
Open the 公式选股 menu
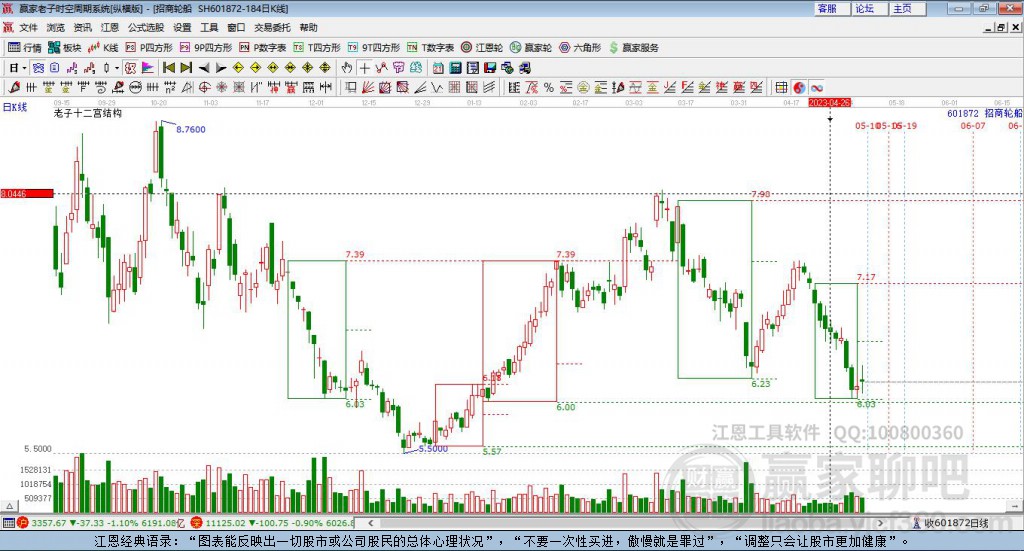[146, 27]
